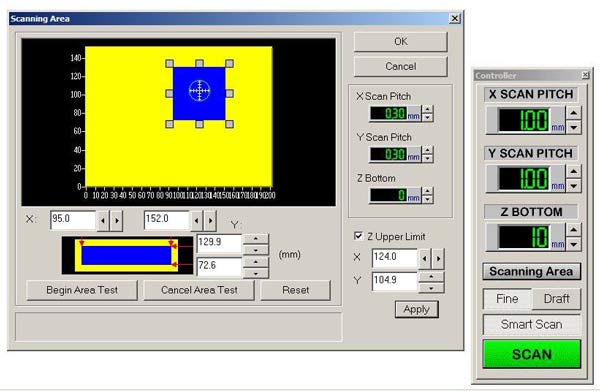Viewport: 600px width, 391px height.
Task: Click top-middle handle of blue scan area
Action: (x=199, y=64)
